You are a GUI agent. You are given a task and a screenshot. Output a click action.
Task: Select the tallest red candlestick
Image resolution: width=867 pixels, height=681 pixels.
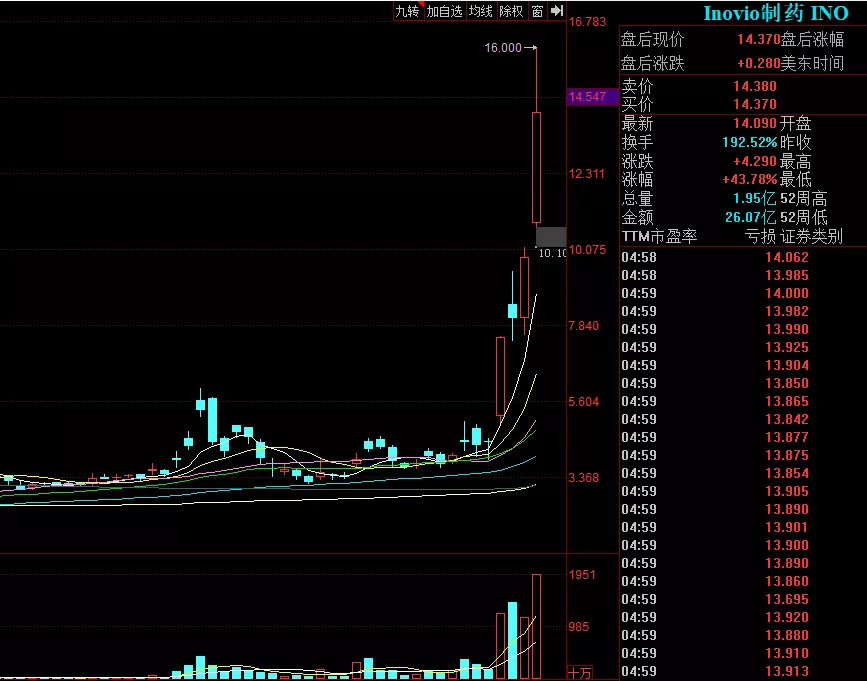point(536,167)
